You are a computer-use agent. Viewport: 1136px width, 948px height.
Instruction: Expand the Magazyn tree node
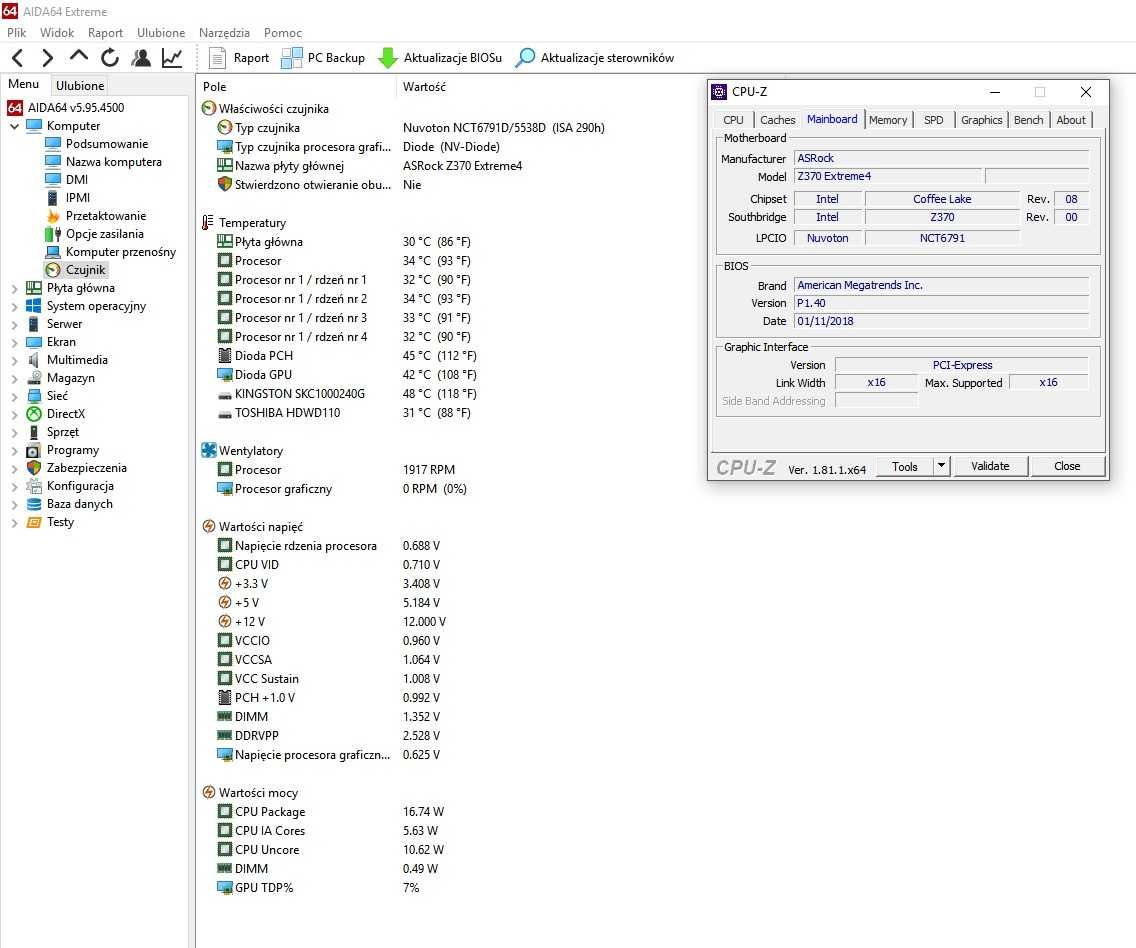click(x=14, y=378)
